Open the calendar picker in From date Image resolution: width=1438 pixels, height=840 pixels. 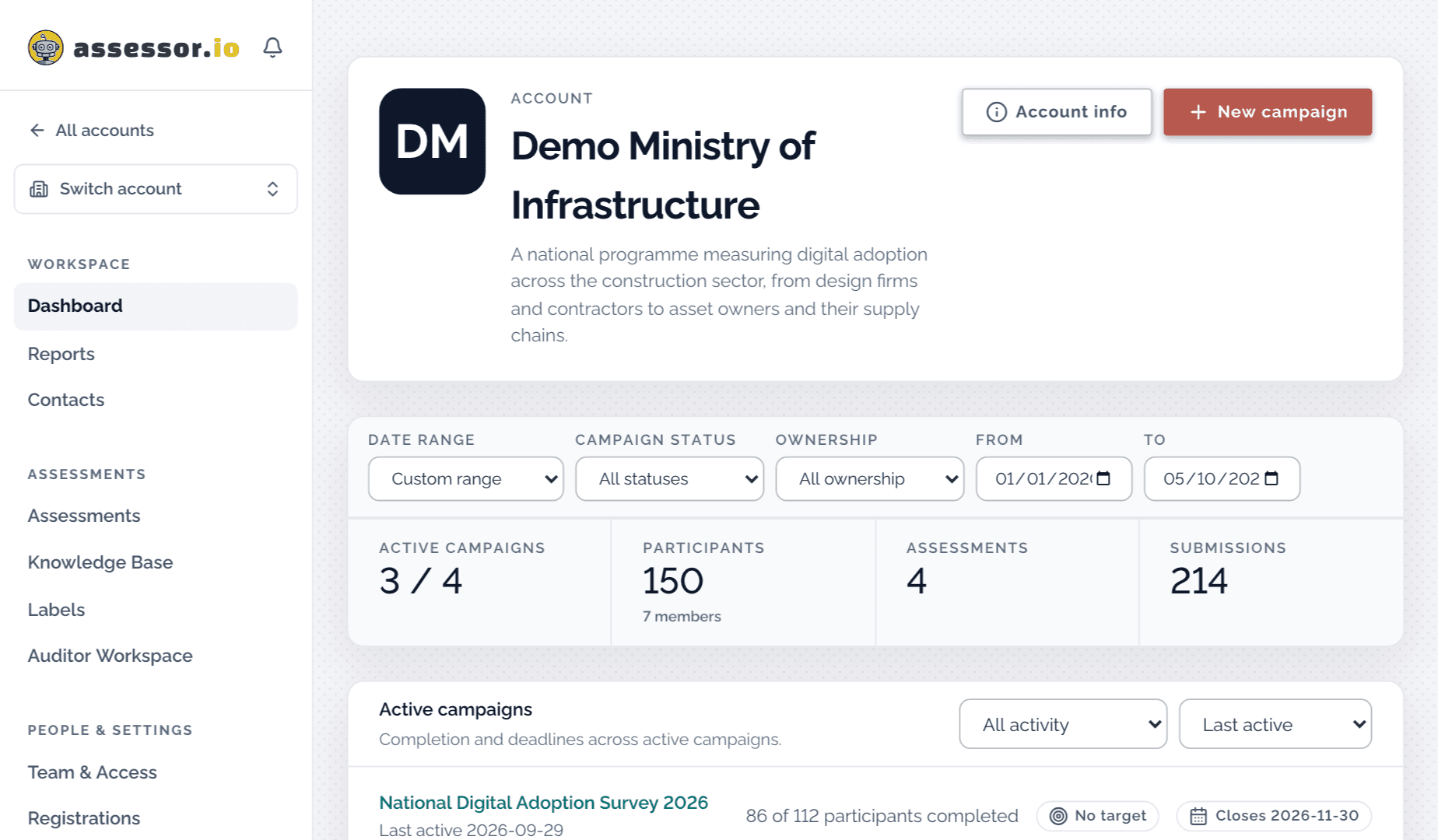click(1103, 478)
